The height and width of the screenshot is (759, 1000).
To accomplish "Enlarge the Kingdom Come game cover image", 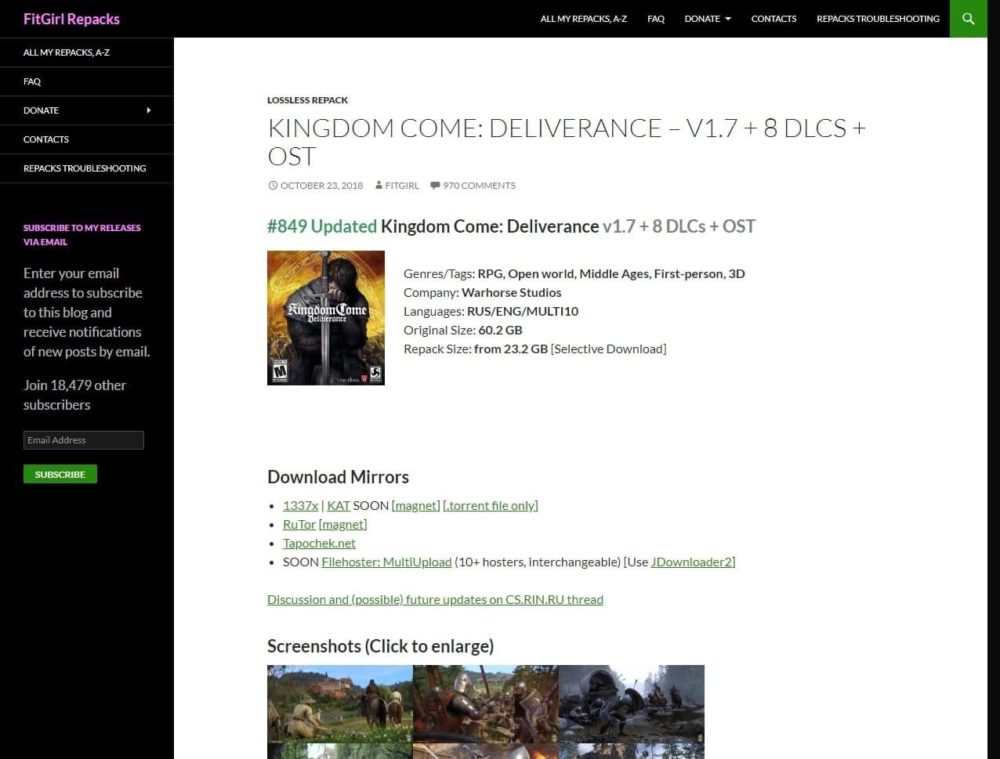I will [x=326, y=318].
